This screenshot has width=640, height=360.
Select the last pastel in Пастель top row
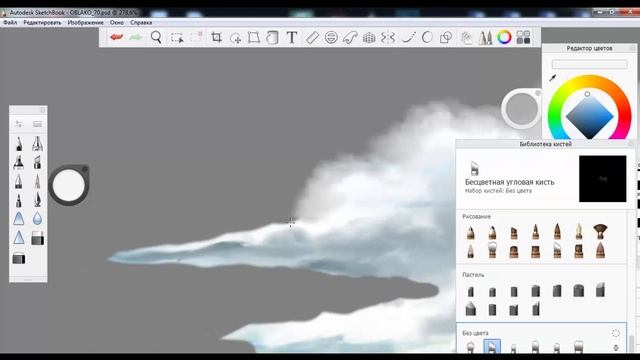point(600,289)
